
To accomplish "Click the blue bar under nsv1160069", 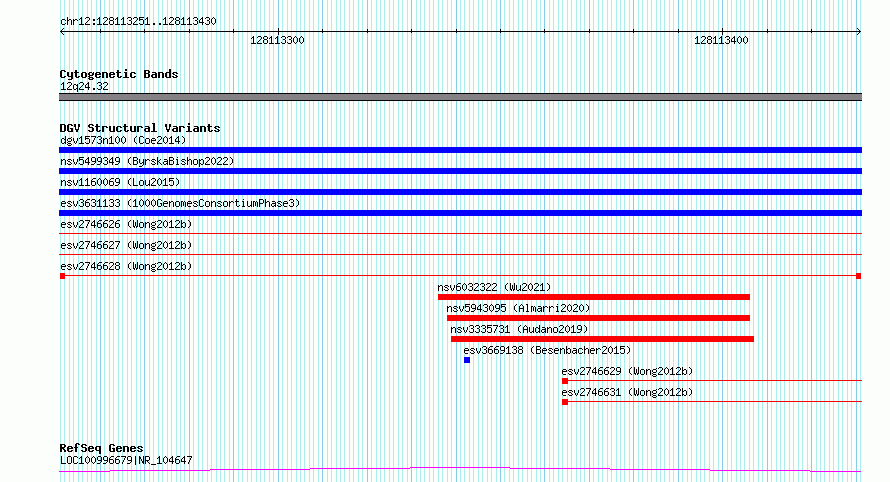I will [460, 192].
